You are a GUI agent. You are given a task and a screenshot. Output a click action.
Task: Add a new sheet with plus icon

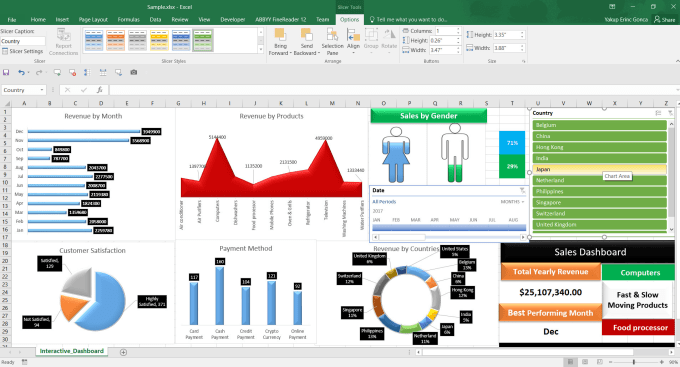pos(123,352)
